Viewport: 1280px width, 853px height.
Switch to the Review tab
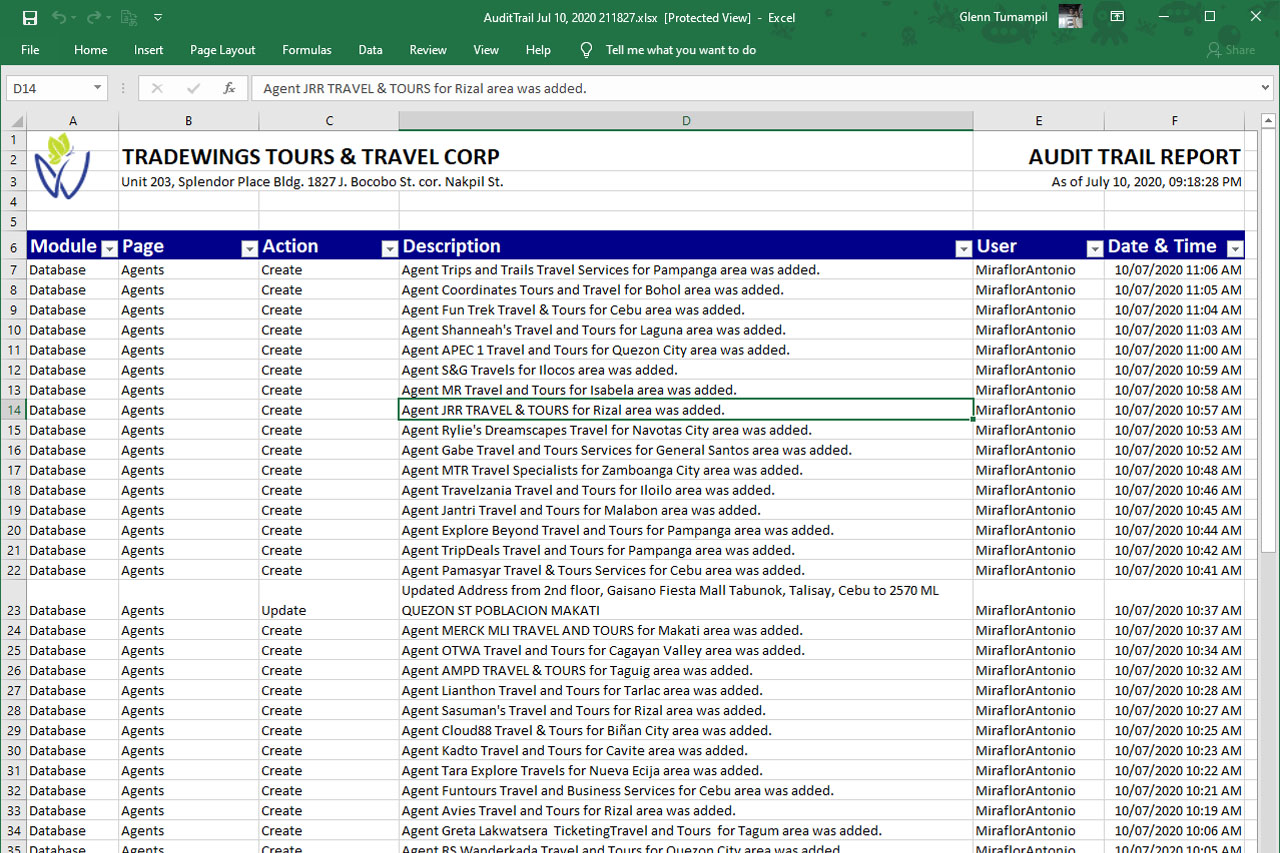click(428, 50)
